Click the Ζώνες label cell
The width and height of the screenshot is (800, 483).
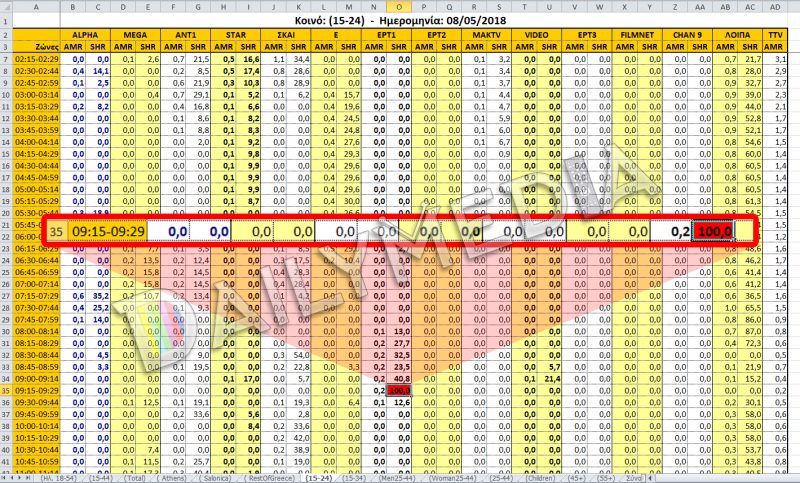tap(36, 46)
